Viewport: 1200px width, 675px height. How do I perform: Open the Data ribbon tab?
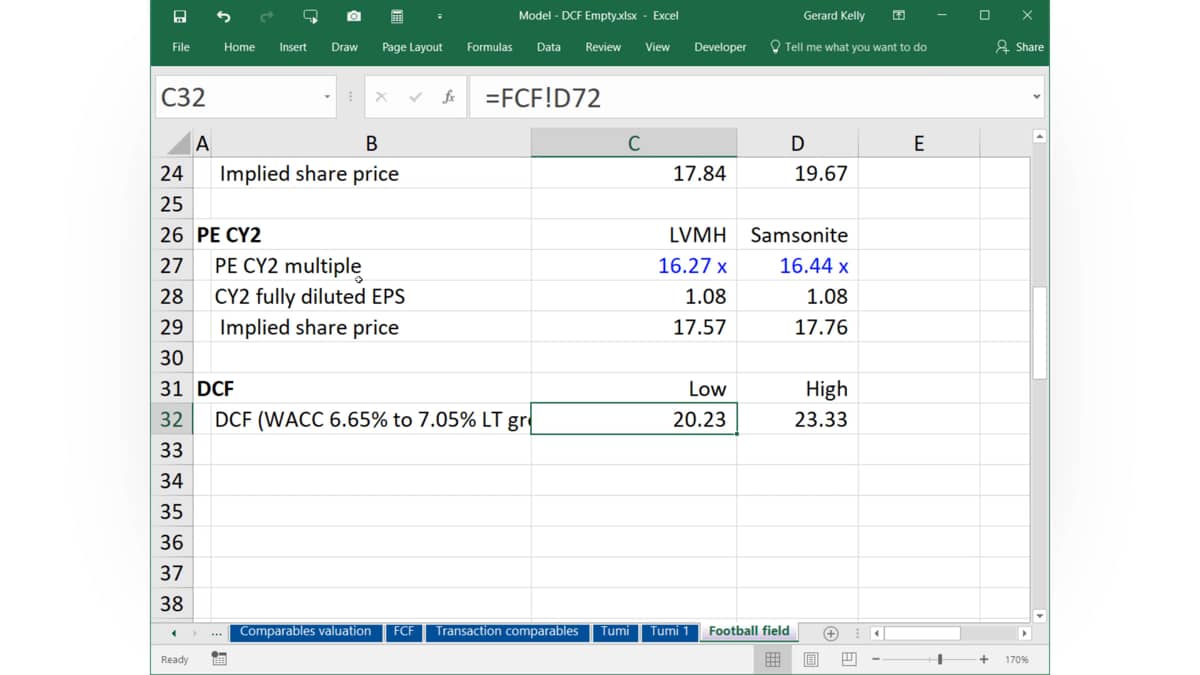coord(548,47)
